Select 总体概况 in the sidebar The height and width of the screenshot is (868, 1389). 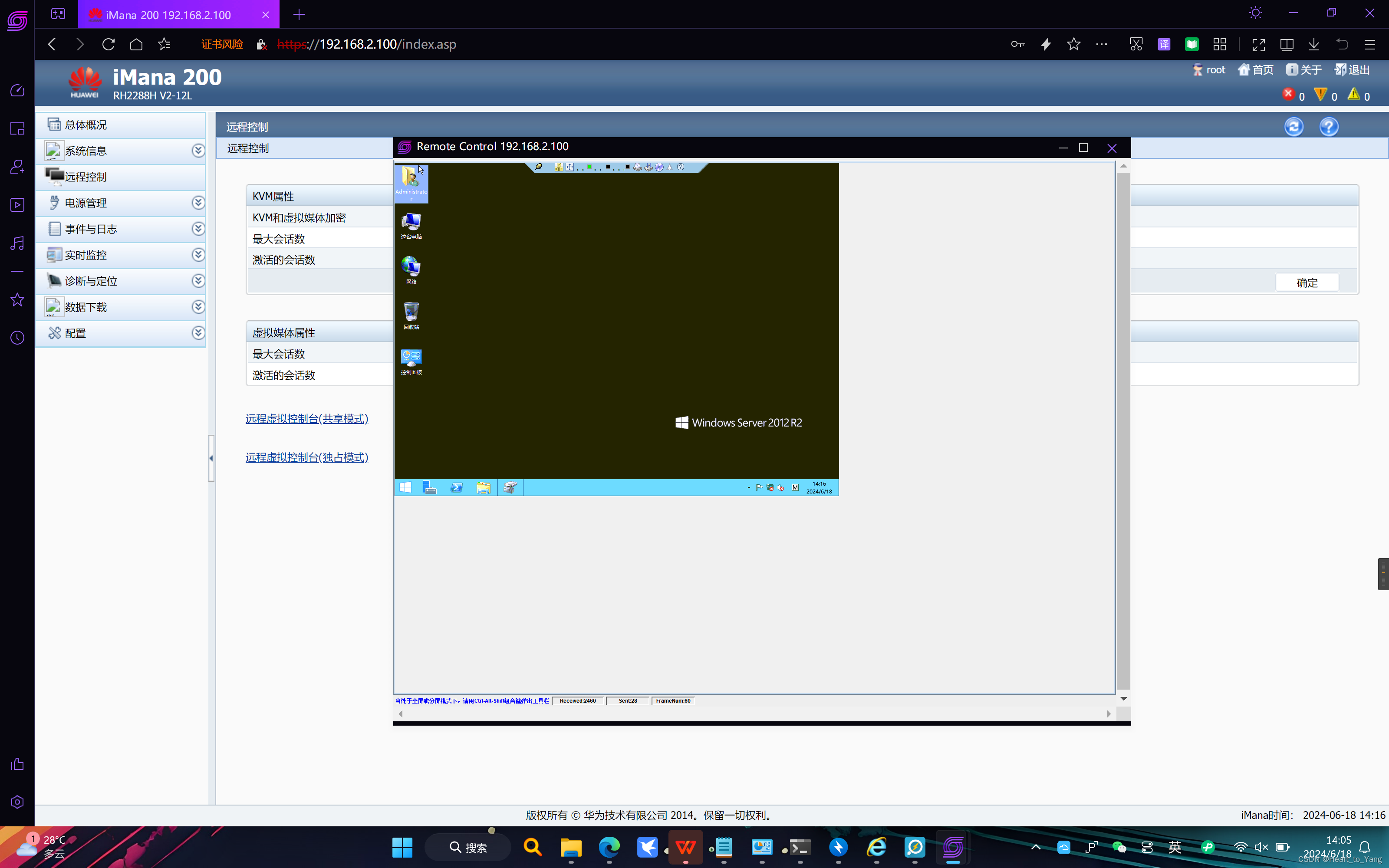coord(86,125)
